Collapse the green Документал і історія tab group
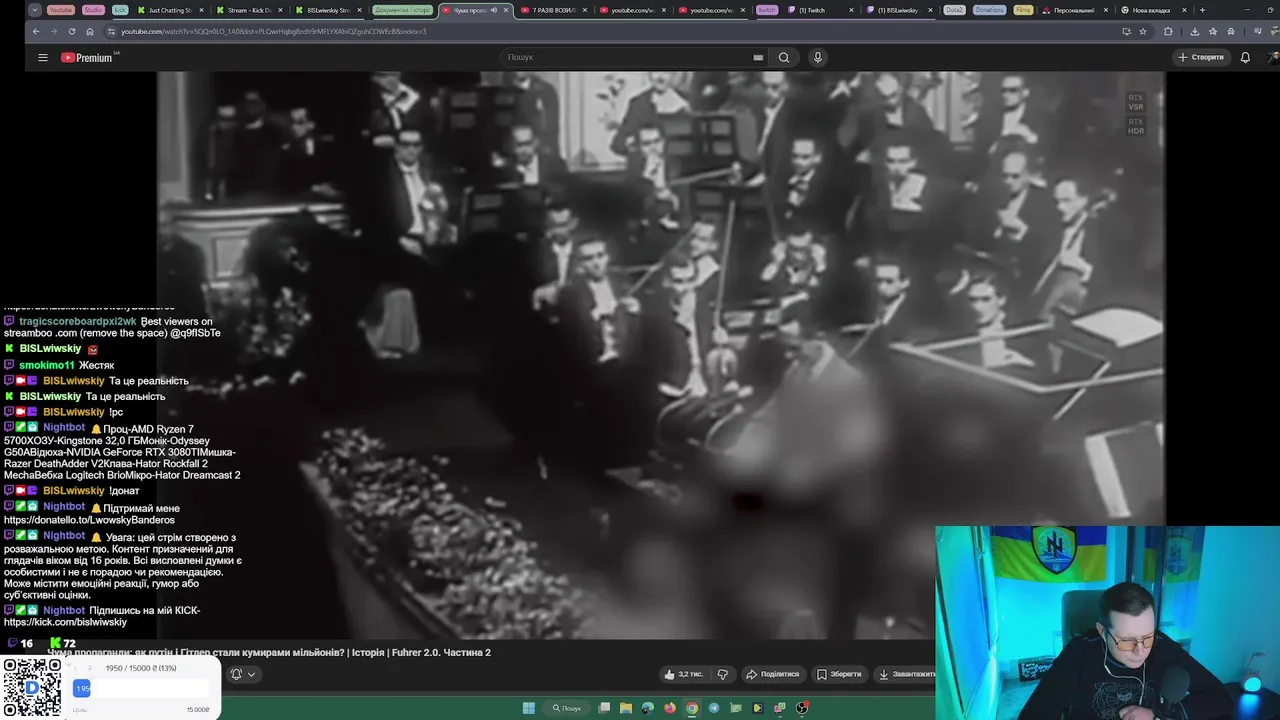The width and height of the screenshot is (1280, 720). [x=402, y=10]
